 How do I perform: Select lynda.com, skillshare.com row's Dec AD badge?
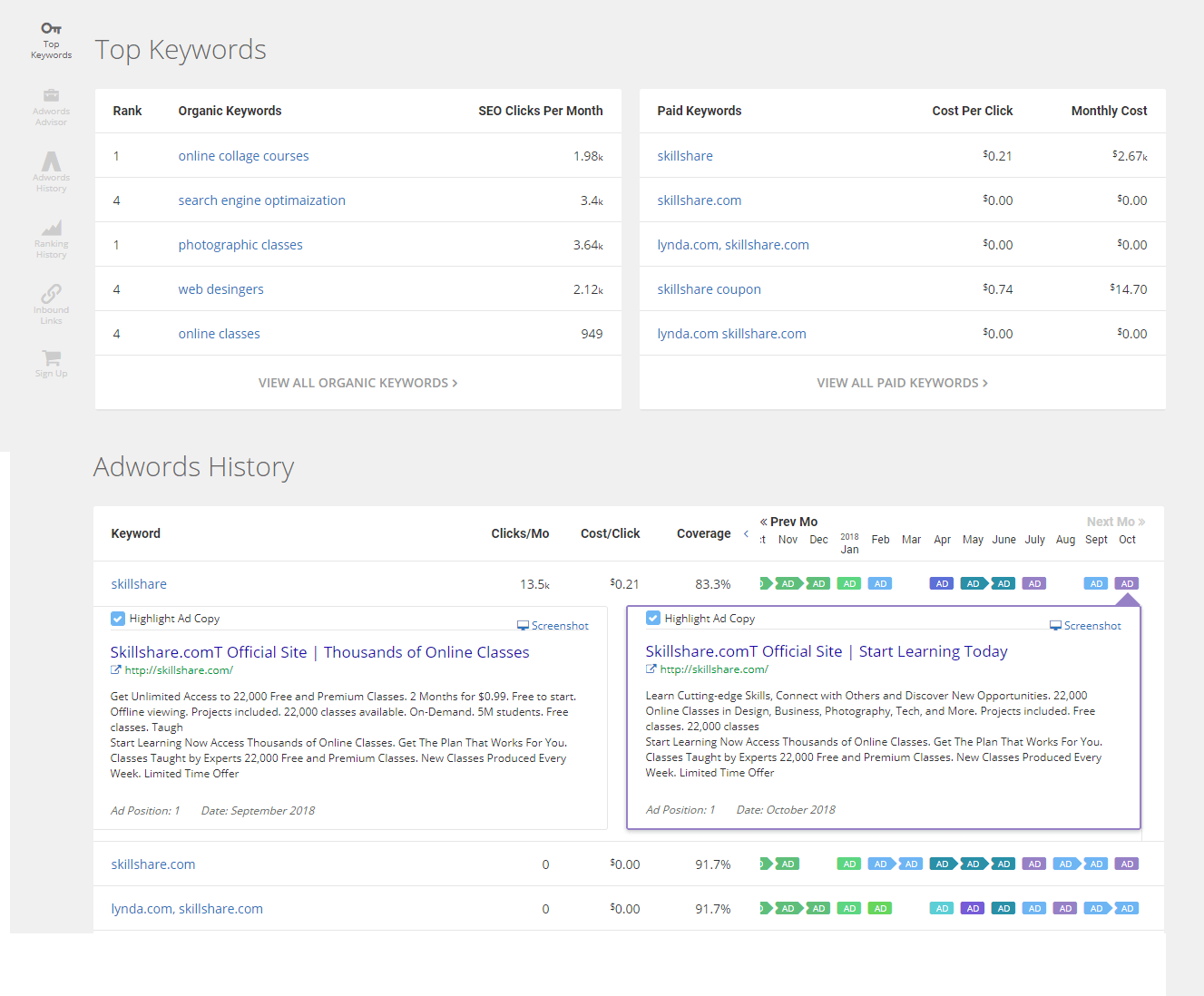(x=818, y=908)
